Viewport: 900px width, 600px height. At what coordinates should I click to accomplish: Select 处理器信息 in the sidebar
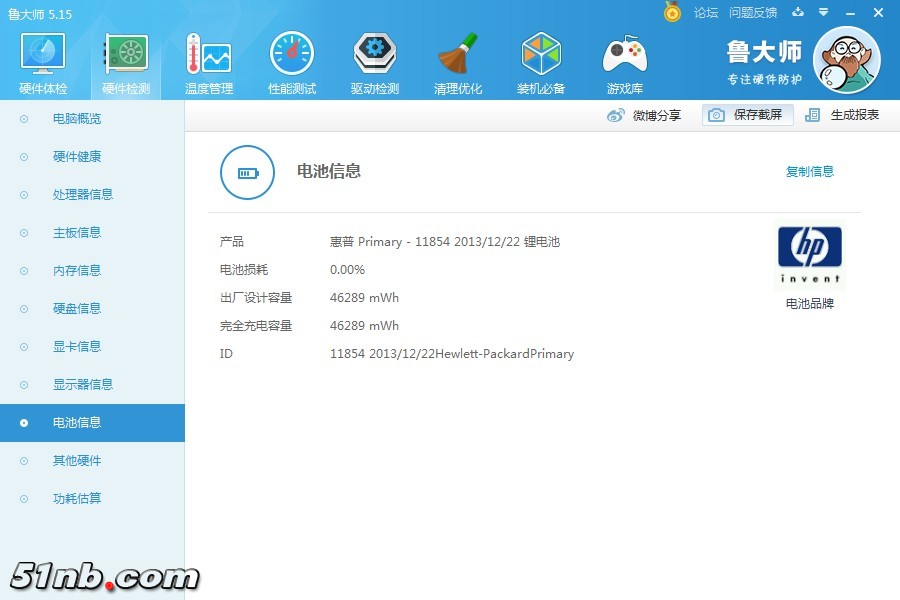(x=83, y=195)
